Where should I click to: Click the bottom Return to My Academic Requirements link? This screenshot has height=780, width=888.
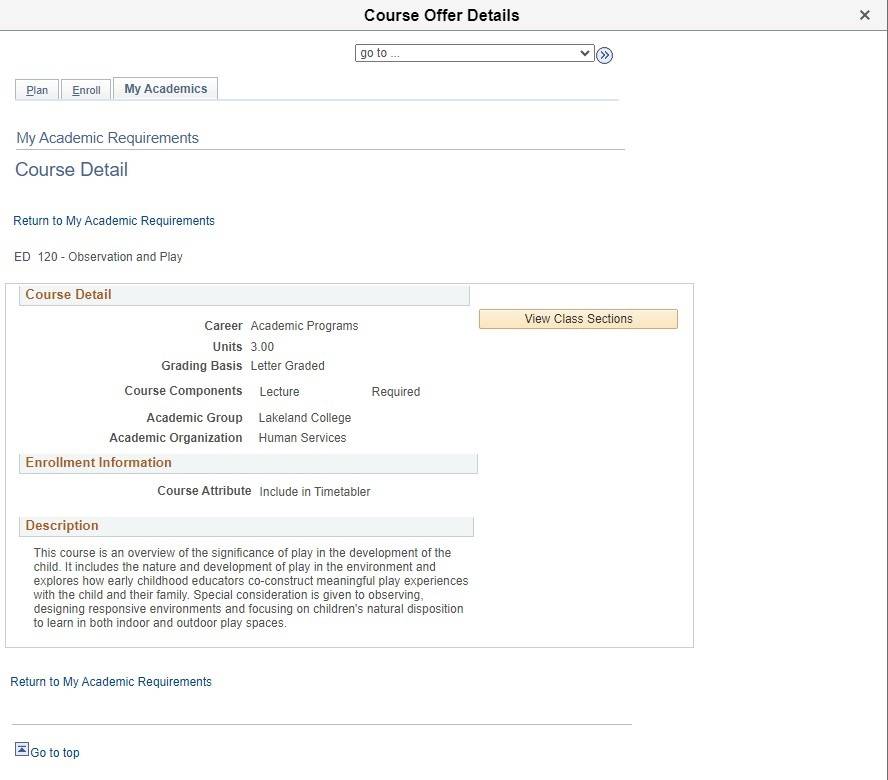tap(110, 681)
